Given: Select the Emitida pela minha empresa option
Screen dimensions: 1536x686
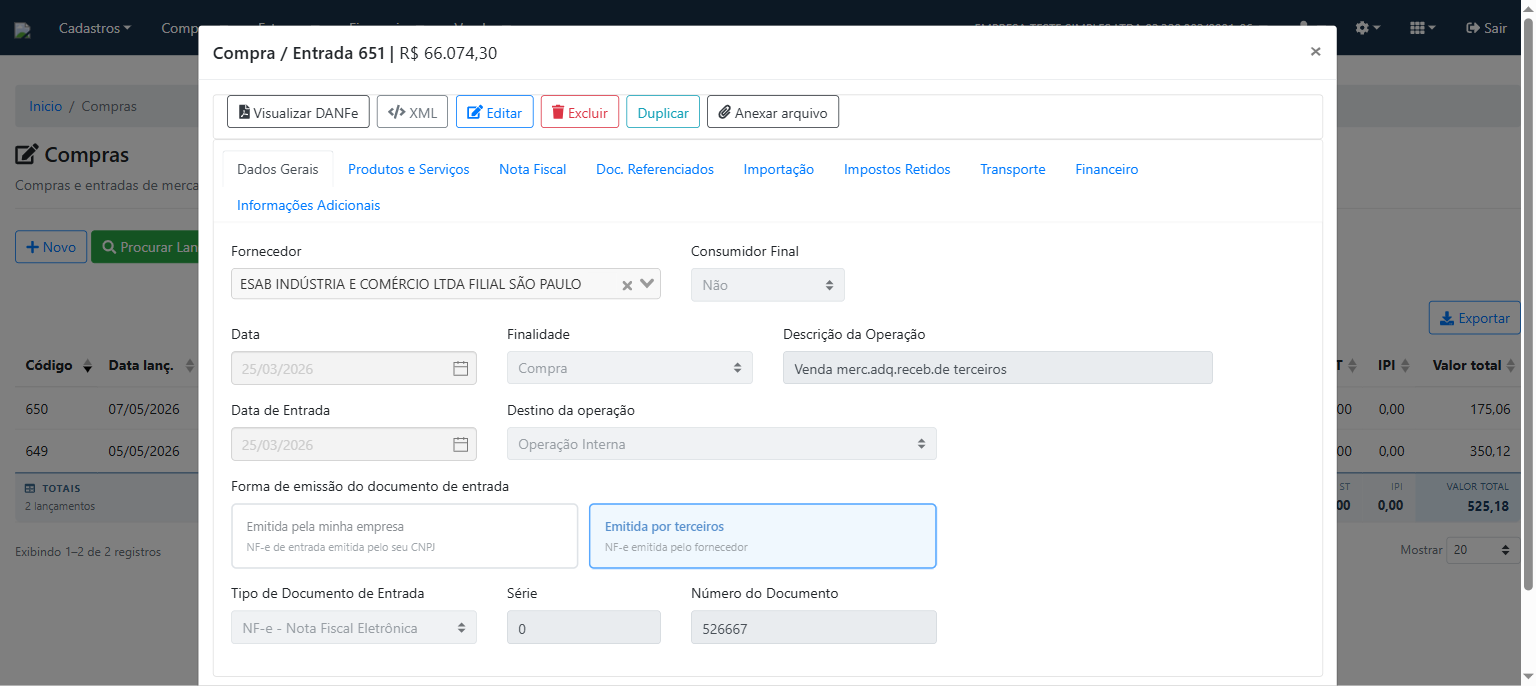Looking at the screenshot, I should 404,536.
